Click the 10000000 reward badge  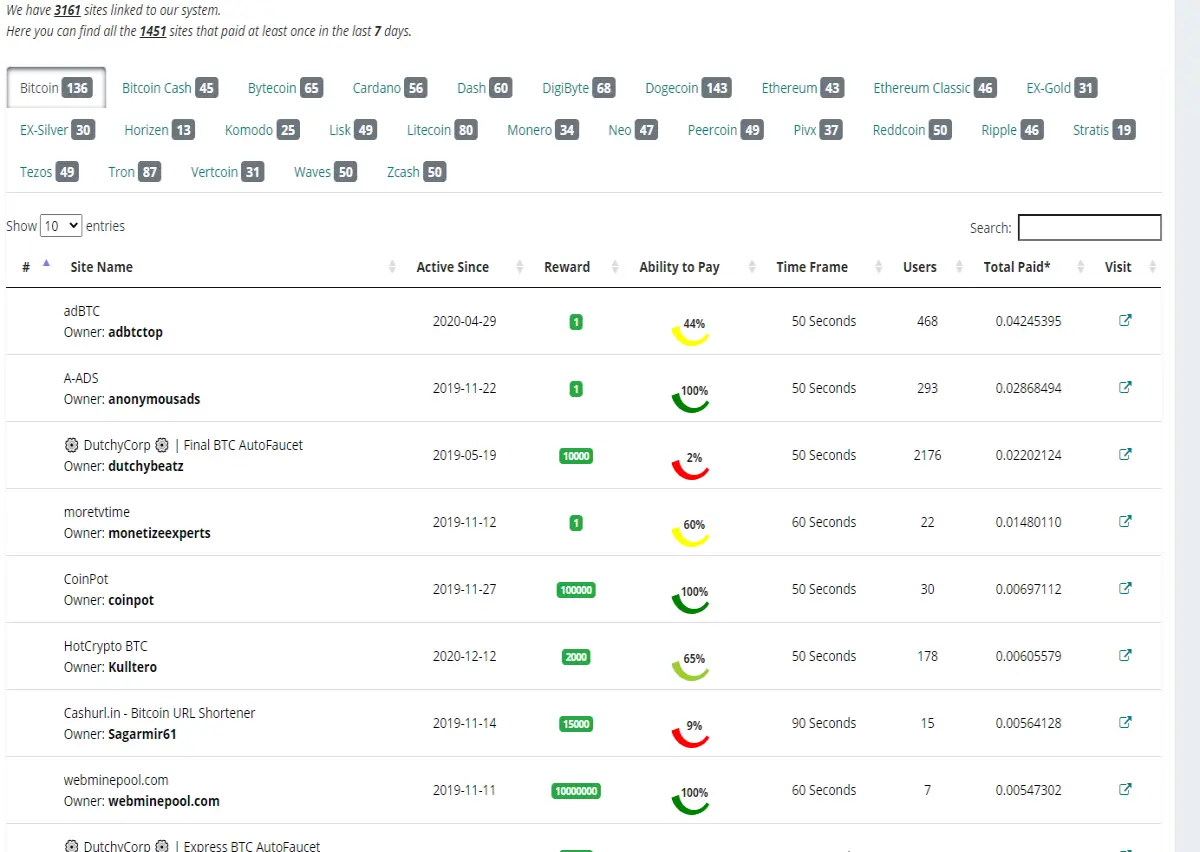pos(576,791)
